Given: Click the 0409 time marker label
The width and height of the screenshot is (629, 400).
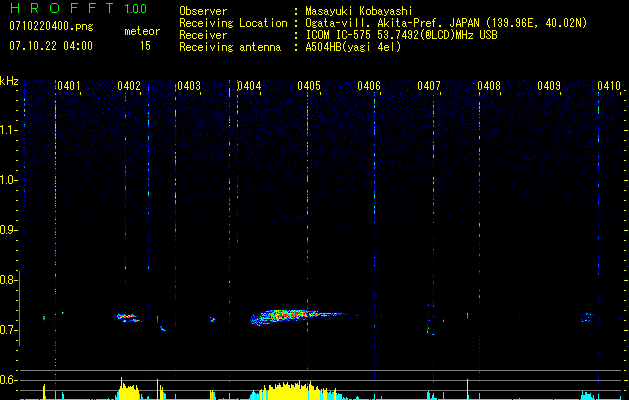Looking at the screenshot, I should 549,86.
